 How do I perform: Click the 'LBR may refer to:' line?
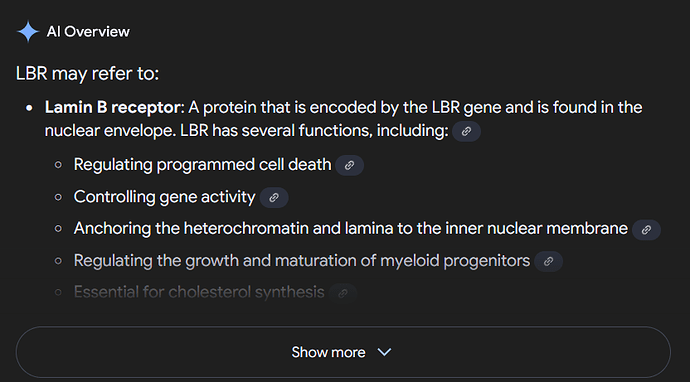(x=87, y=73)
